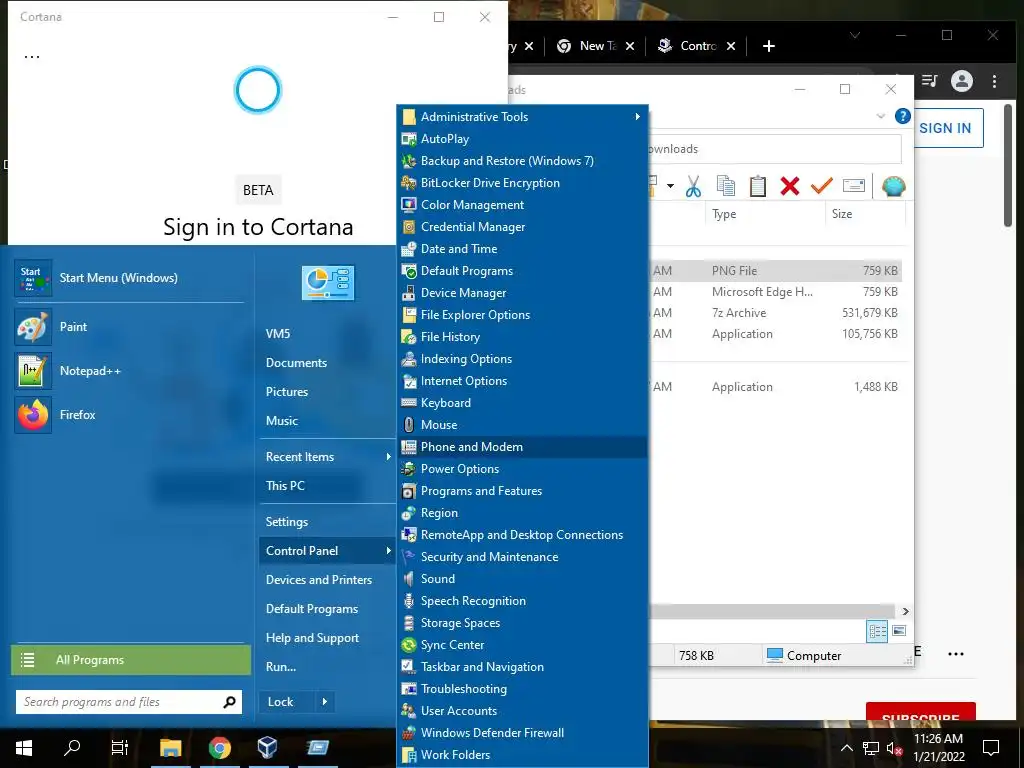Click the Paste clipboard icon in file window

click(758, 186)
